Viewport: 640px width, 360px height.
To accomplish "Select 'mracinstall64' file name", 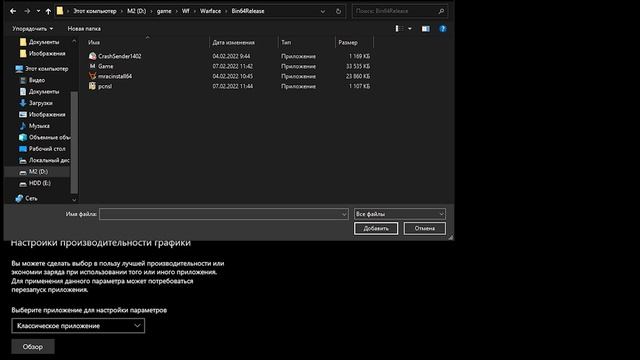I will [115, 76].
